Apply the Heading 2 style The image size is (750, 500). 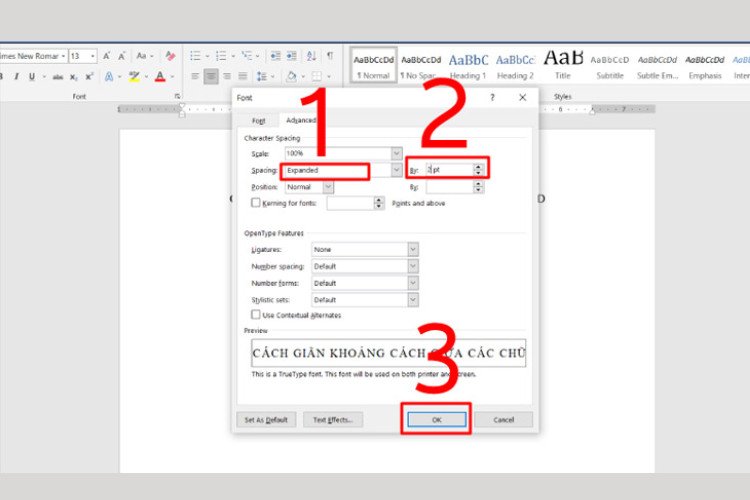coord(515,66)
